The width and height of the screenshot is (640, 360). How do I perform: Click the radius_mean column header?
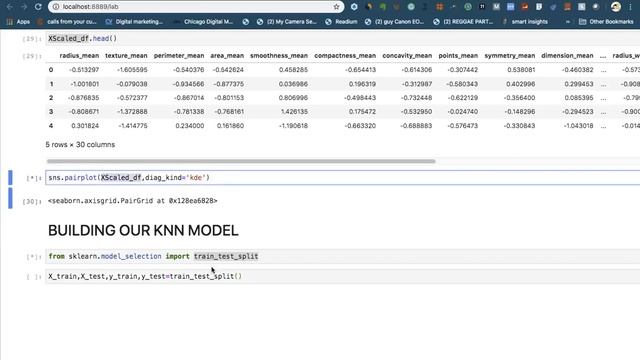[x=79, y=56]
